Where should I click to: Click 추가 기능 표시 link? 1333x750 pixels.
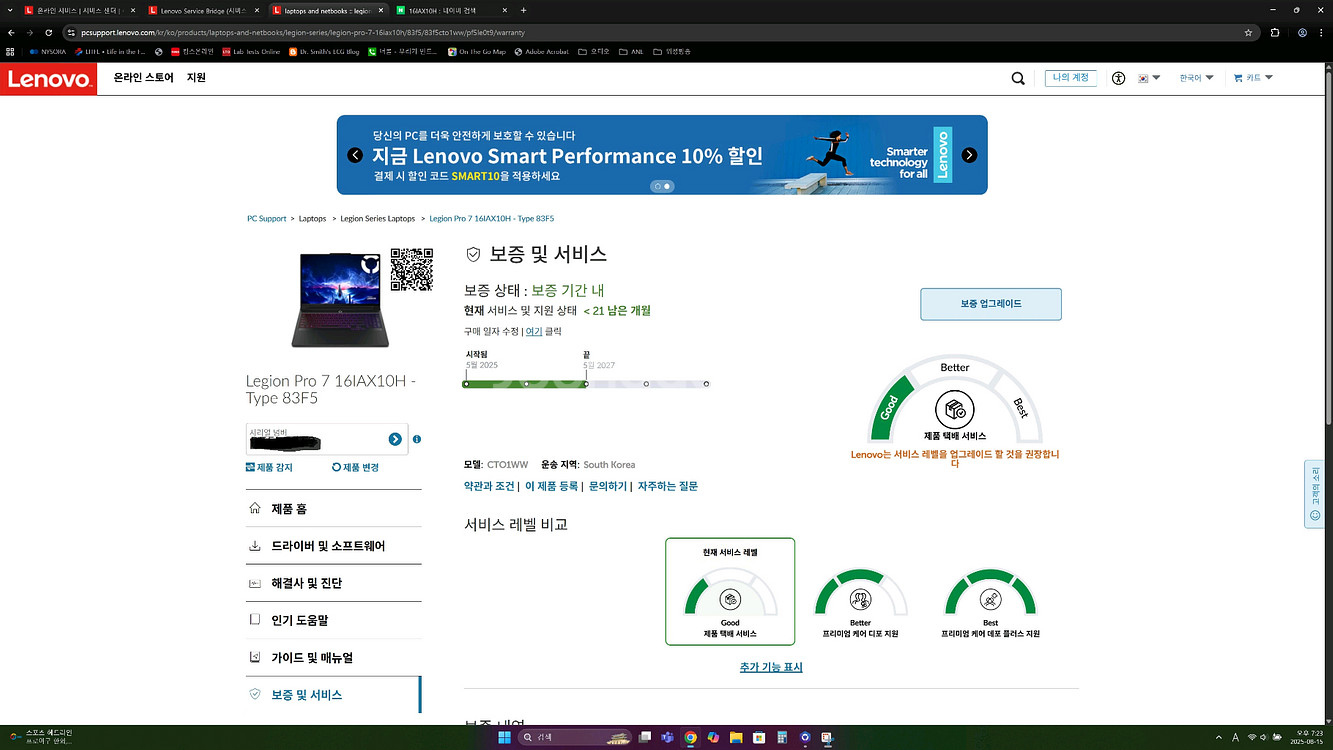click(771, 667)
